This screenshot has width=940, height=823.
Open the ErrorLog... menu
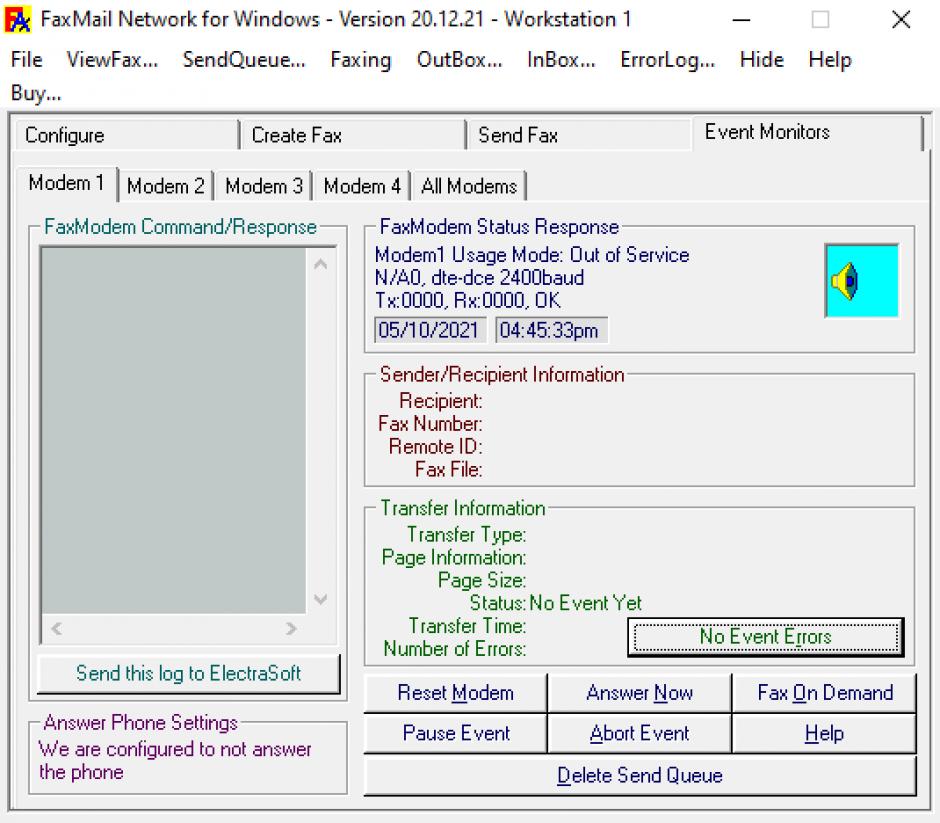(667, 59)
